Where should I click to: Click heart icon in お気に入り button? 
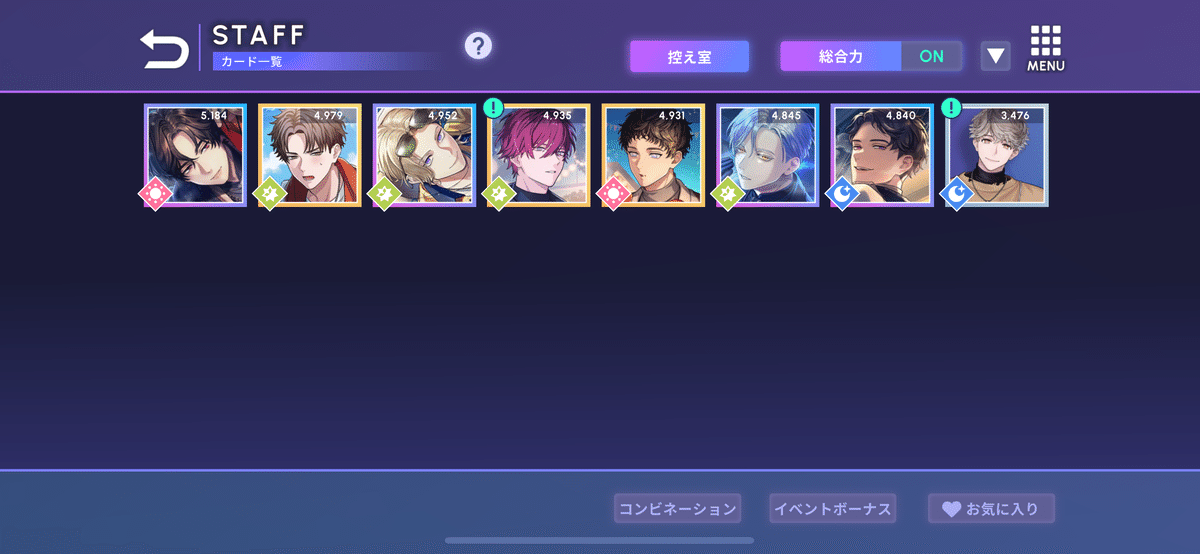(951, 509)
